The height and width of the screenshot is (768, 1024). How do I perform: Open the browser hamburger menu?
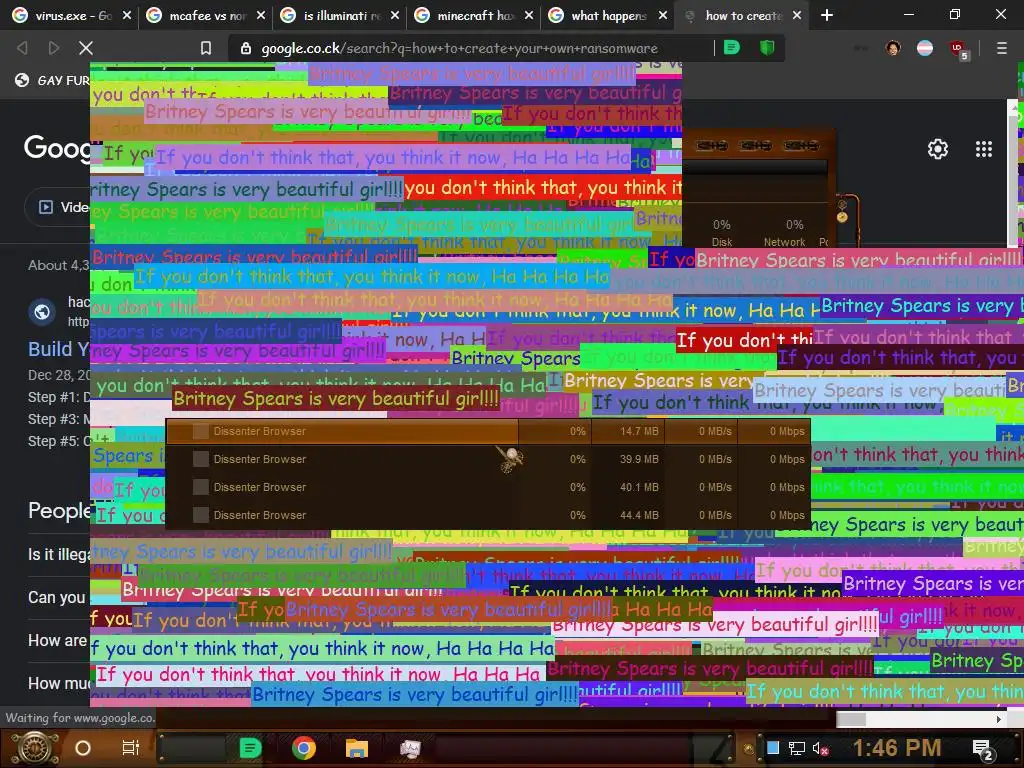coord(1002,48)
